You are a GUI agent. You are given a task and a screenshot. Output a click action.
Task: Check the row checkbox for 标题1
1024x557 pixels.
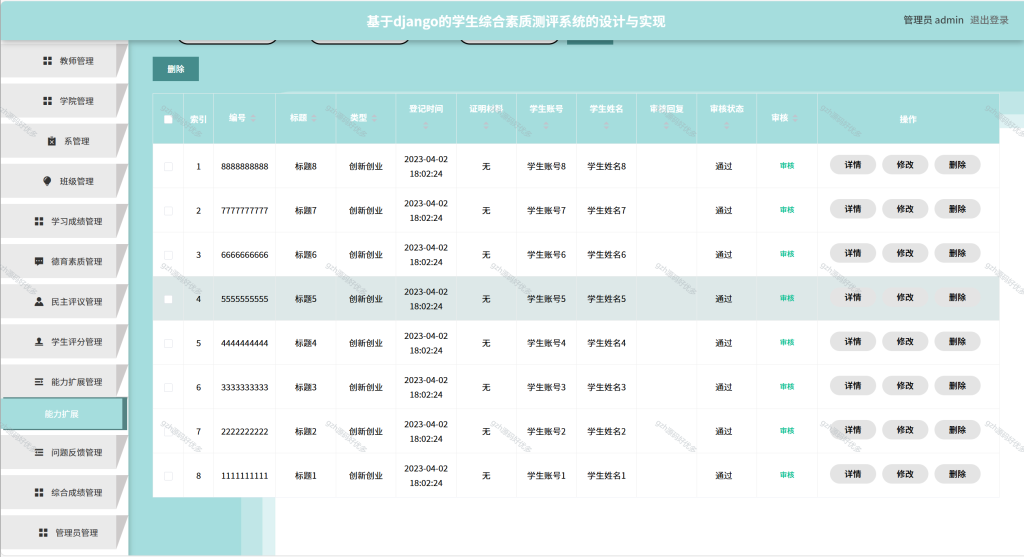coord(168,476)
